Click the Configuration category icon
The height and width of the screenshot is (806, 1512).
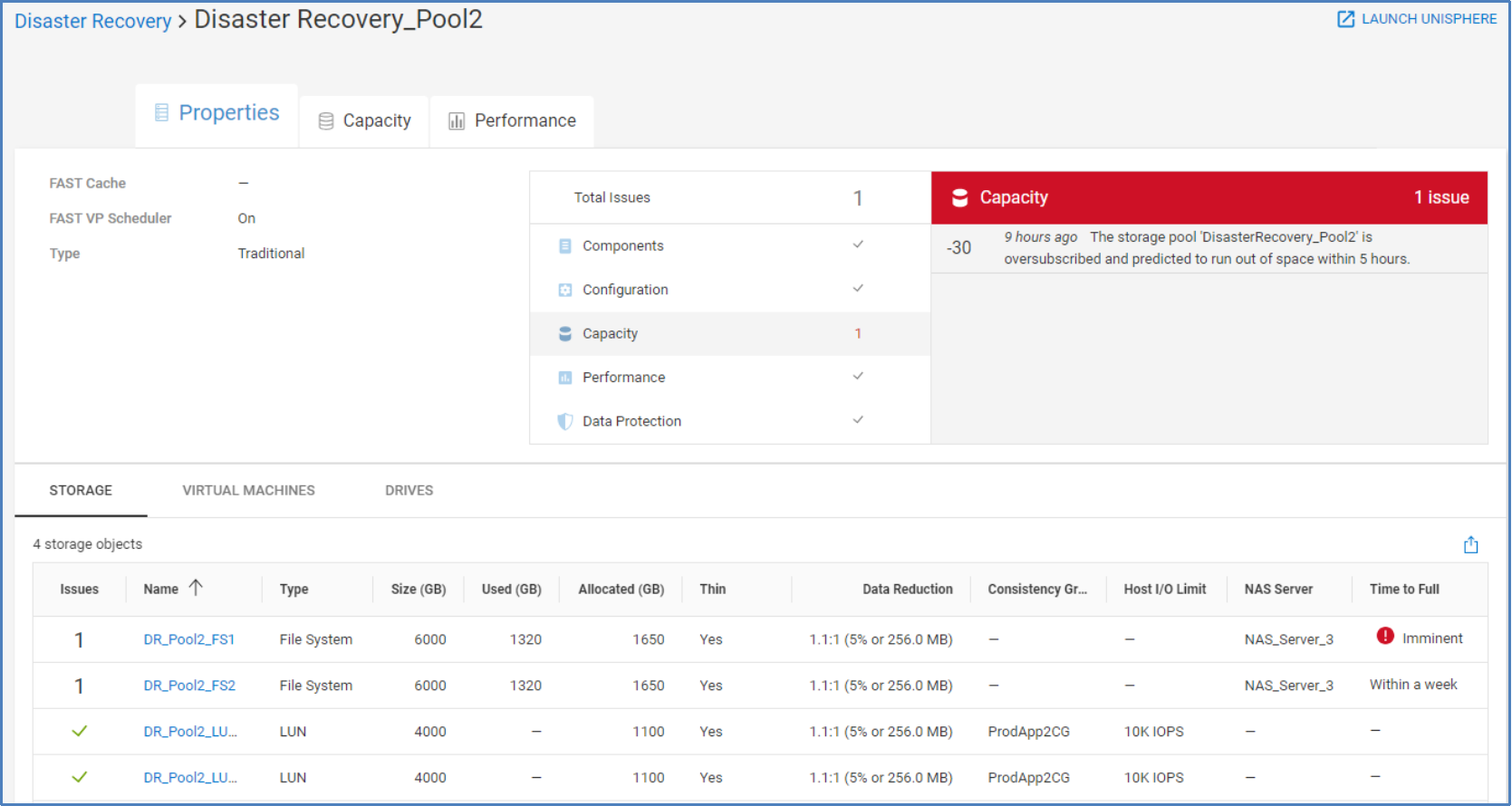[x=565, y=290]
